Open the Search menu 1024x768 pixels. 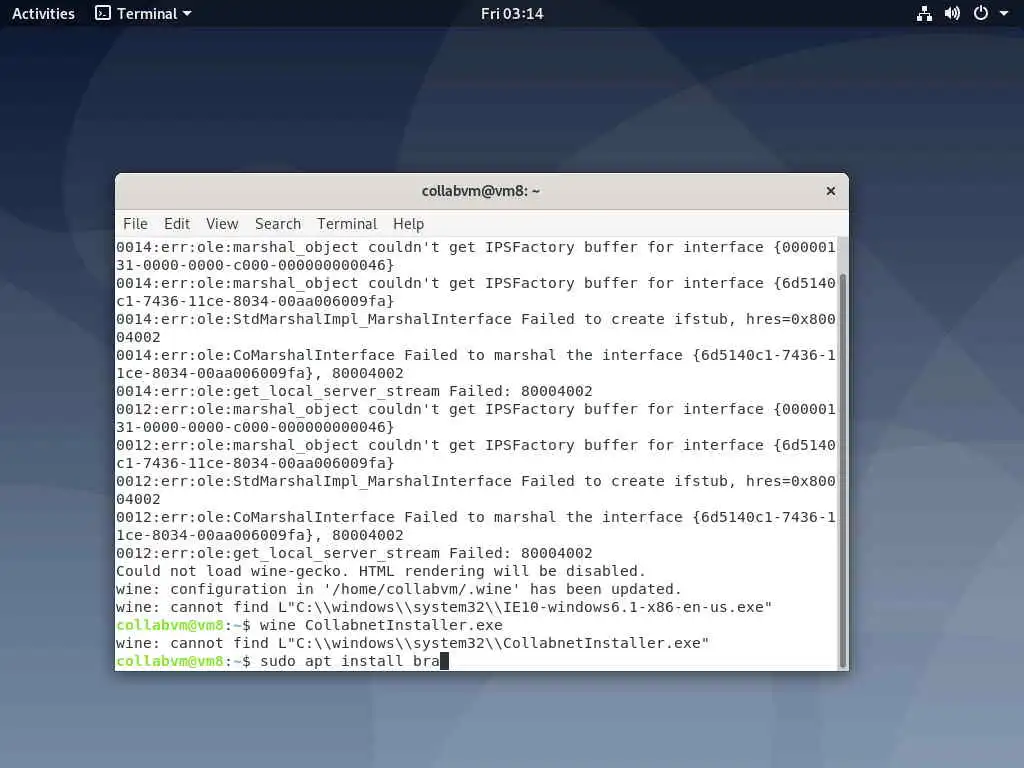[x=278, y=224]
